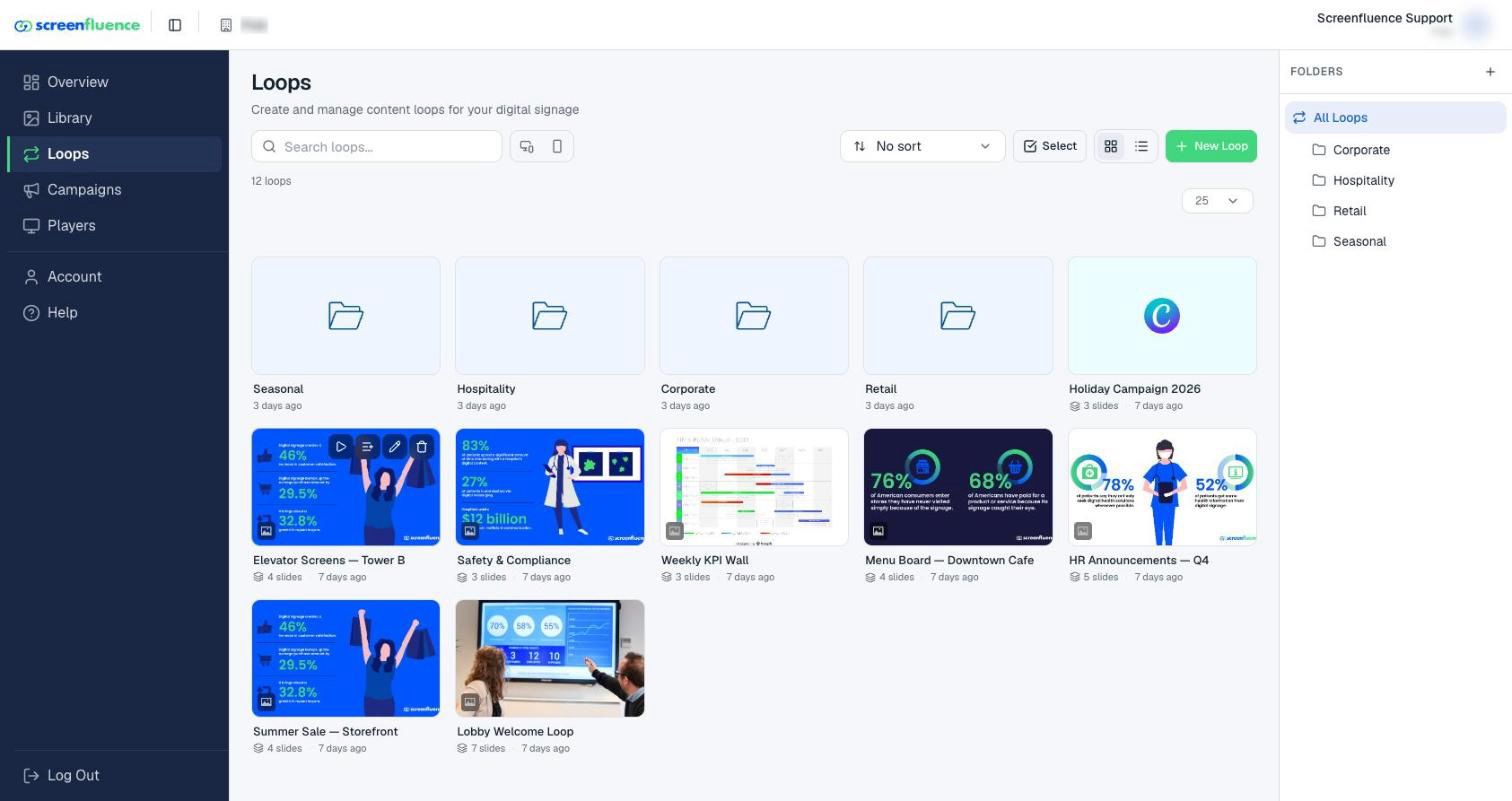This screenshot has height=801, width=1512.
Task: Switch to grid view
Action: point(1110,147)
